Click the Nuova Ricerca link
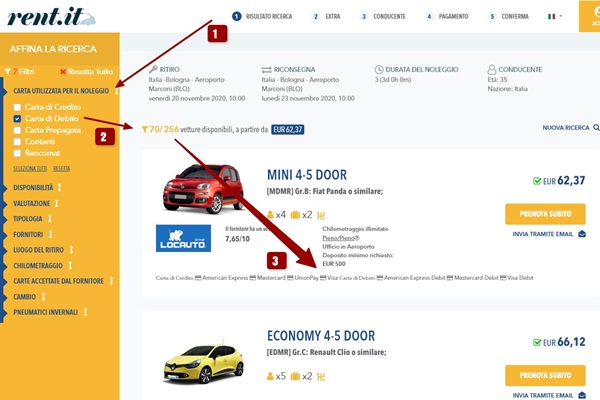The height and width of the screenshot is (400, 600). 566,127
